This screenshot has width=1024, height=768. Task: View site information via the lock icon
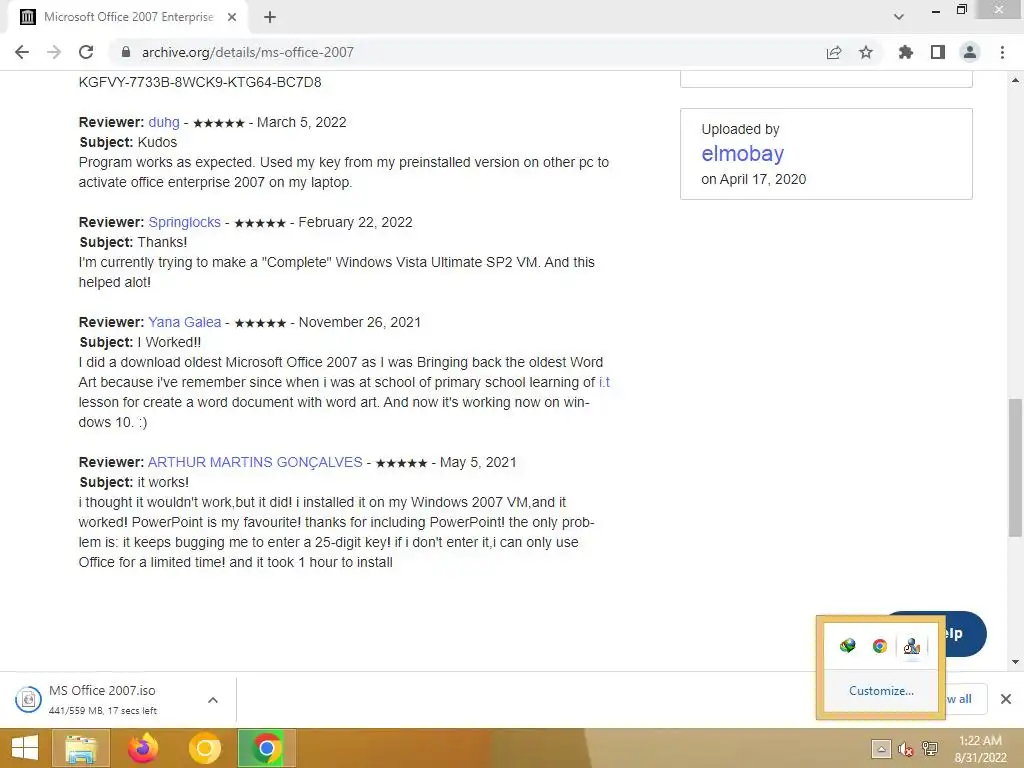click(126, 52)
